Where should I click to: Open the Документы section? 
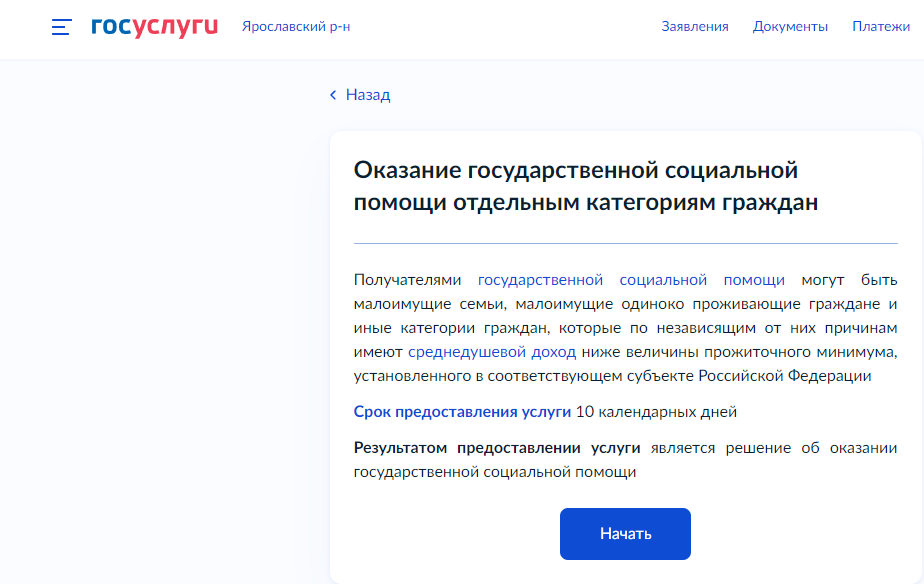(x=790, y=27)
